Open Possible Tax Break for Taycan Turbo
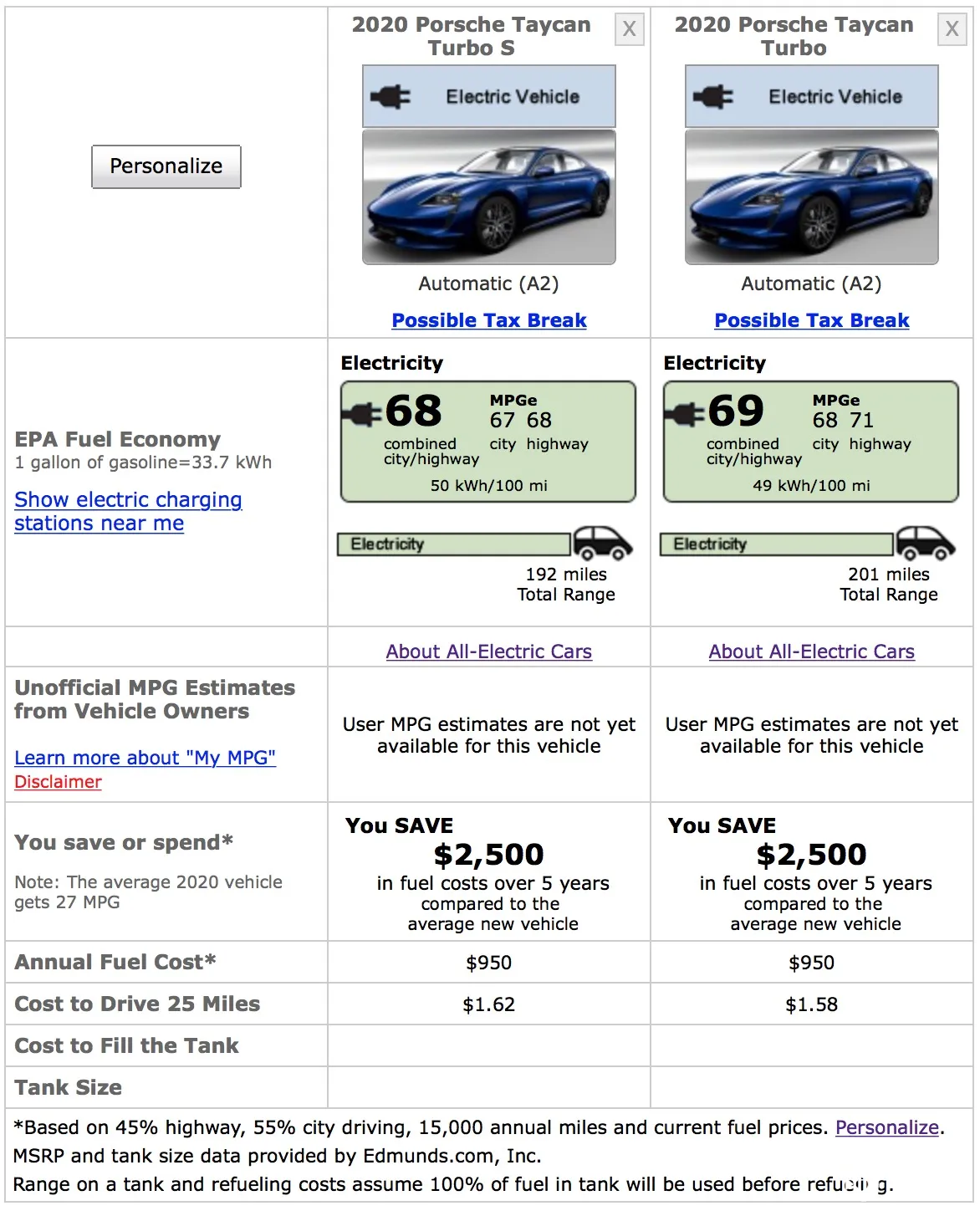 pos(812,320)
